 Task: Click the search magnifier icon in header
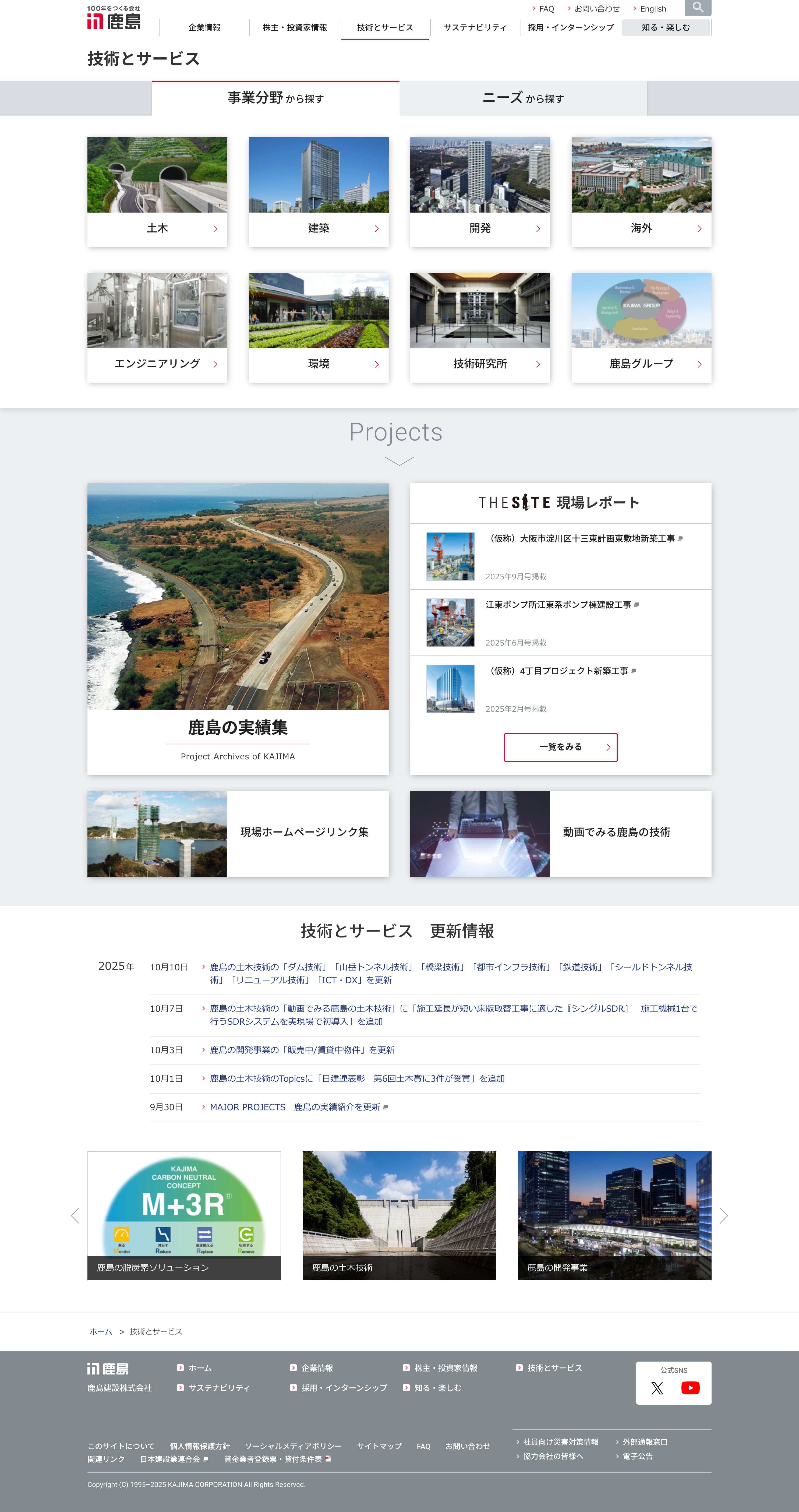pos(698,8)
